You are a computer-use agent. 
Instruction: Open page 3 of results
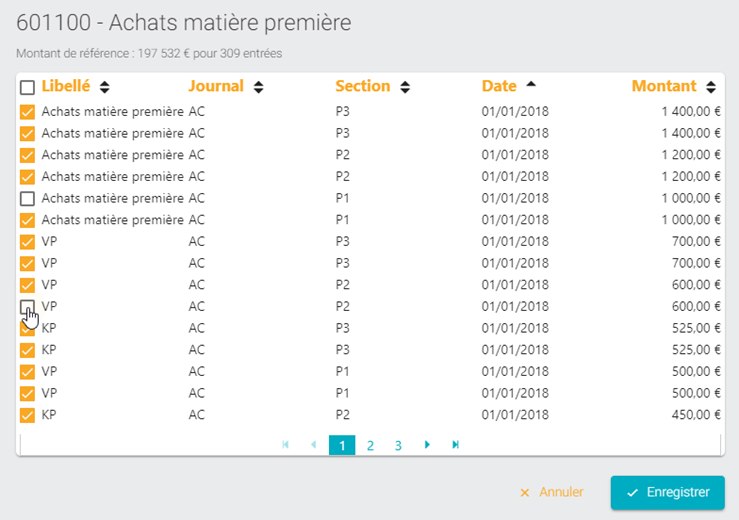[x=398, y=445]
